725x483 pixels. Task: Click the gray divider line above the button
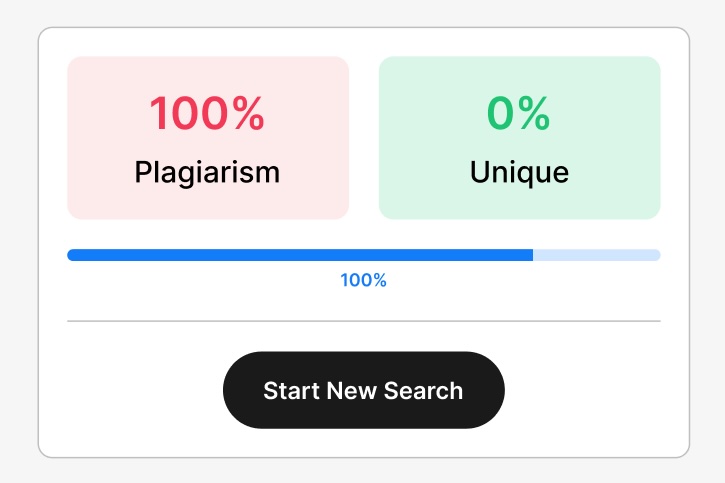[x=363, y=321]
